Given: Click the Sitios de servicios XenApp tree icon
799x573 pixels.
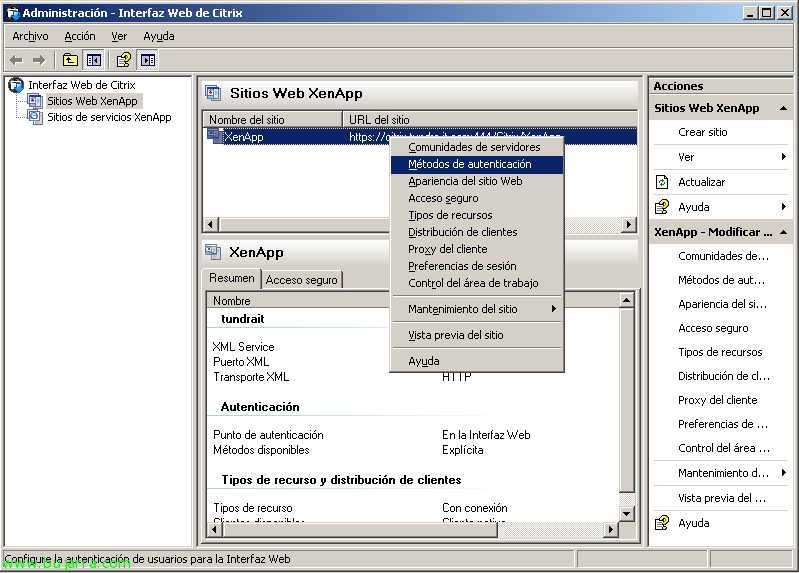Looking at the screenshot, I should point(35,117).
